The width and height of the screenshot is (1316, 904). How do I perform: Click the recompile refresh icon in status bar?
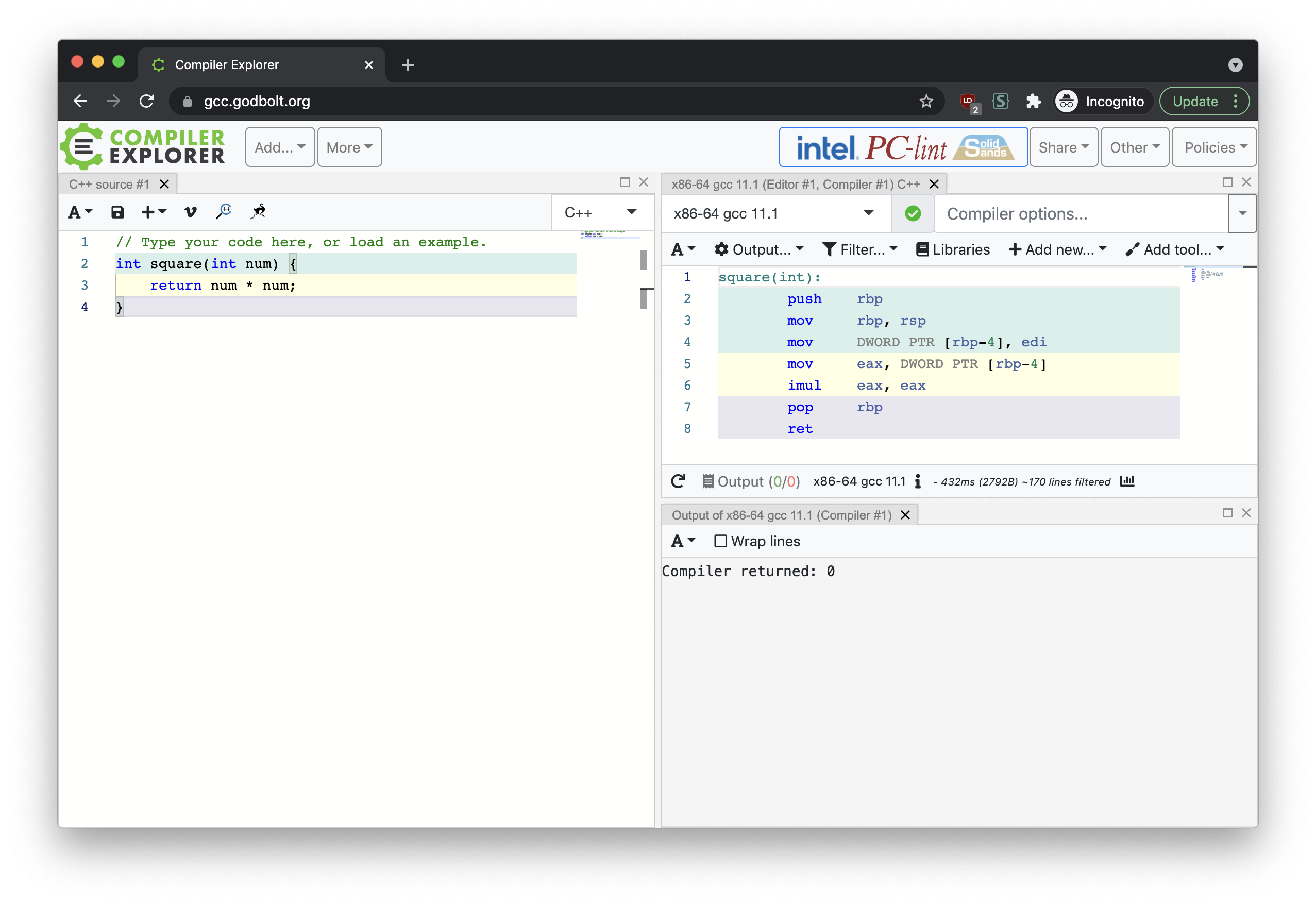(x=678, y=481)
